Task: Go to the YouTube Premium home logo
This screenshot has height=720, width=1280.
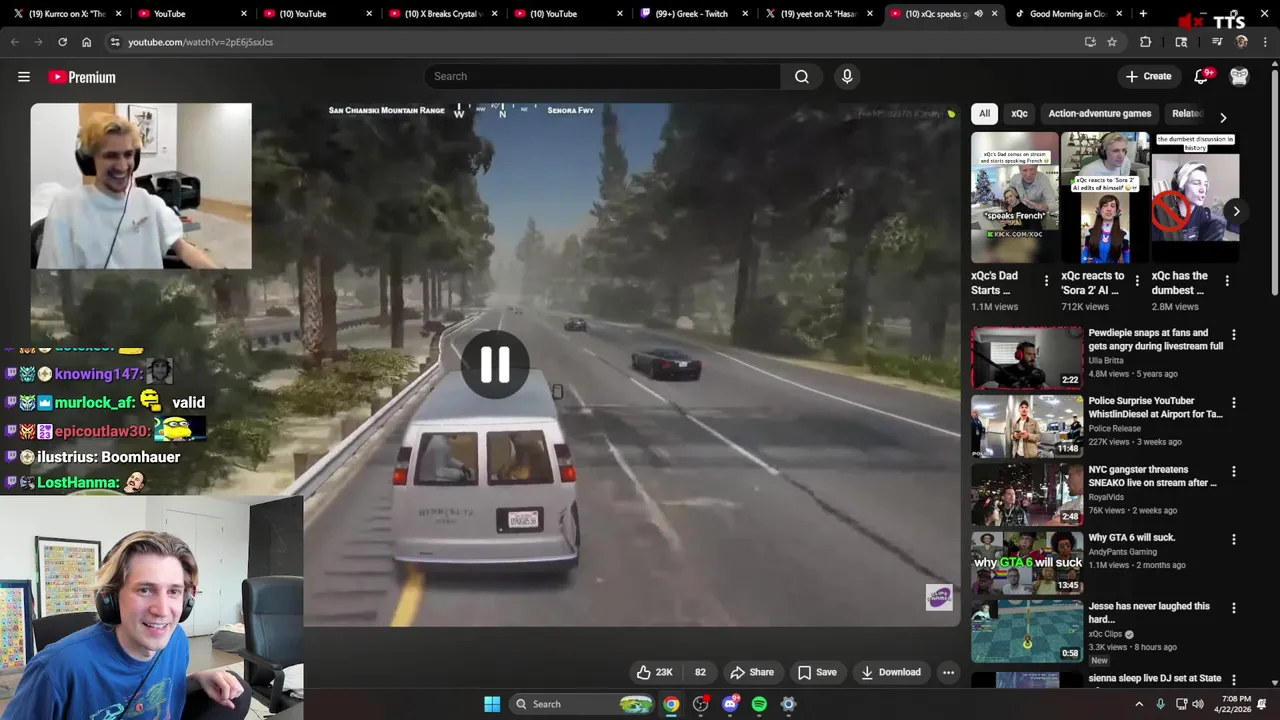Action: (x=82, y=77)
